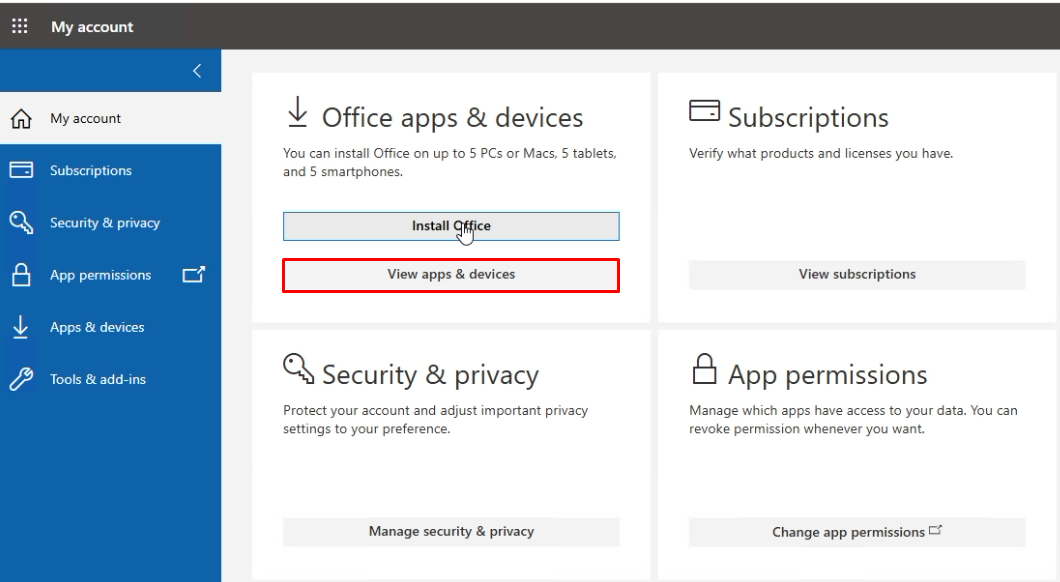Click the lock icon beside App permissions in sidebar
Image resolution: width=1060 pixels, height=582 pixels.
[x=21, y=274]
